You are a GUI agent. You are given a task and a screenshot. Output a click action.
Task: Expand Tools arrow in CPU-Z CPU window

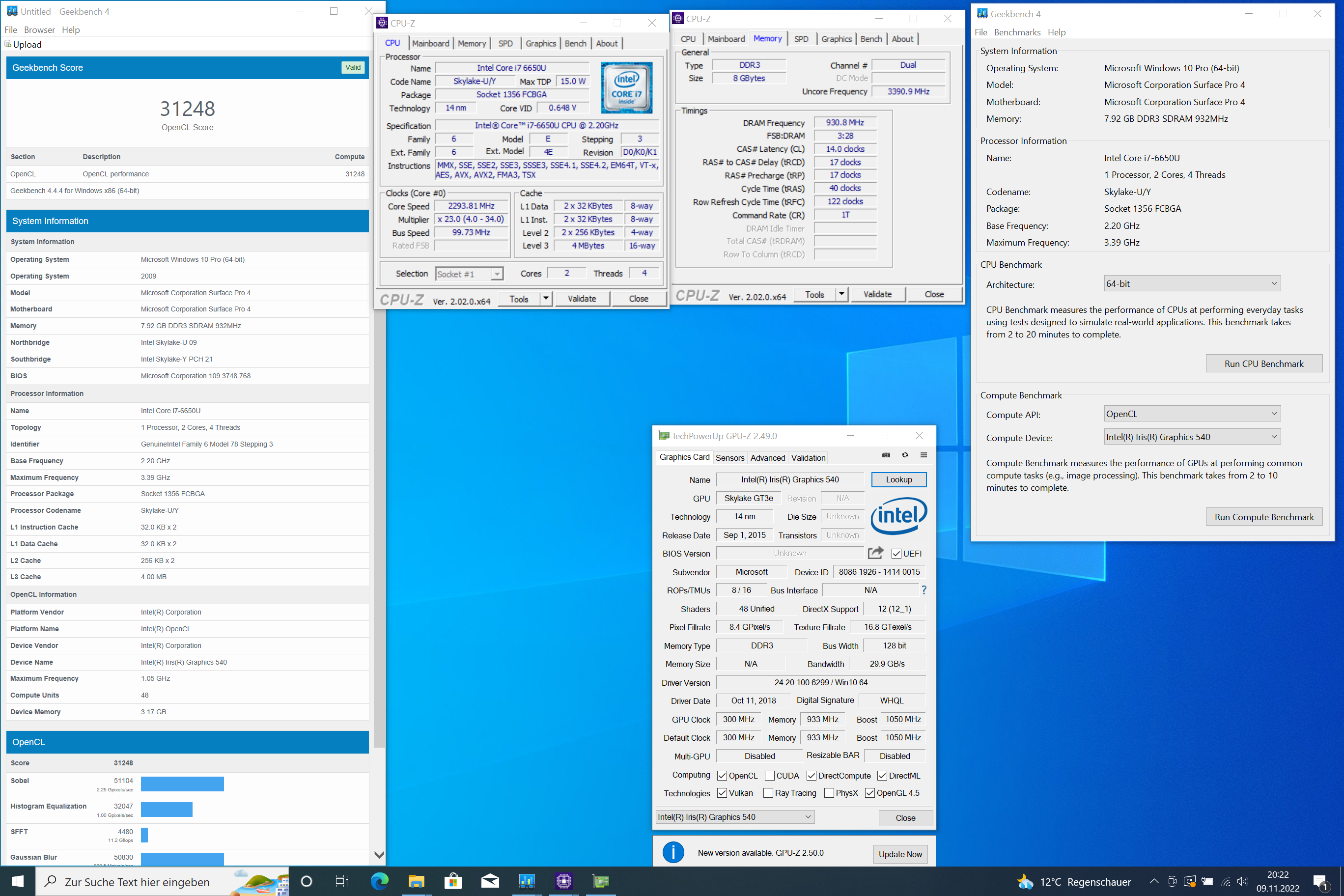pos(546,298)
